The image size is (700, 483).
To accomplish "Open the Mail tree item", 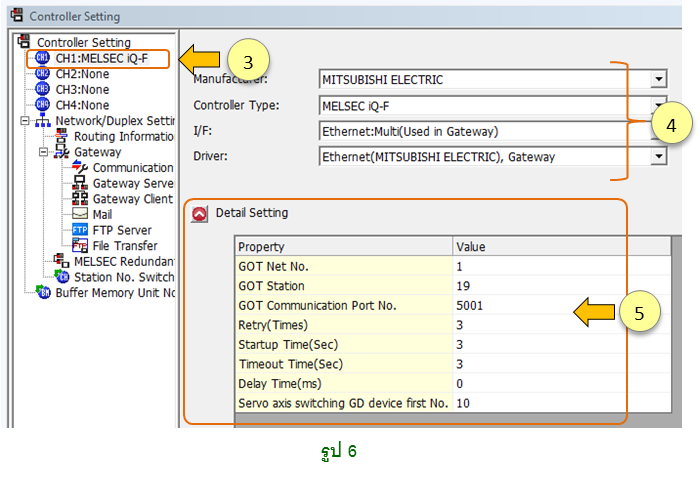I will [102, 215].
